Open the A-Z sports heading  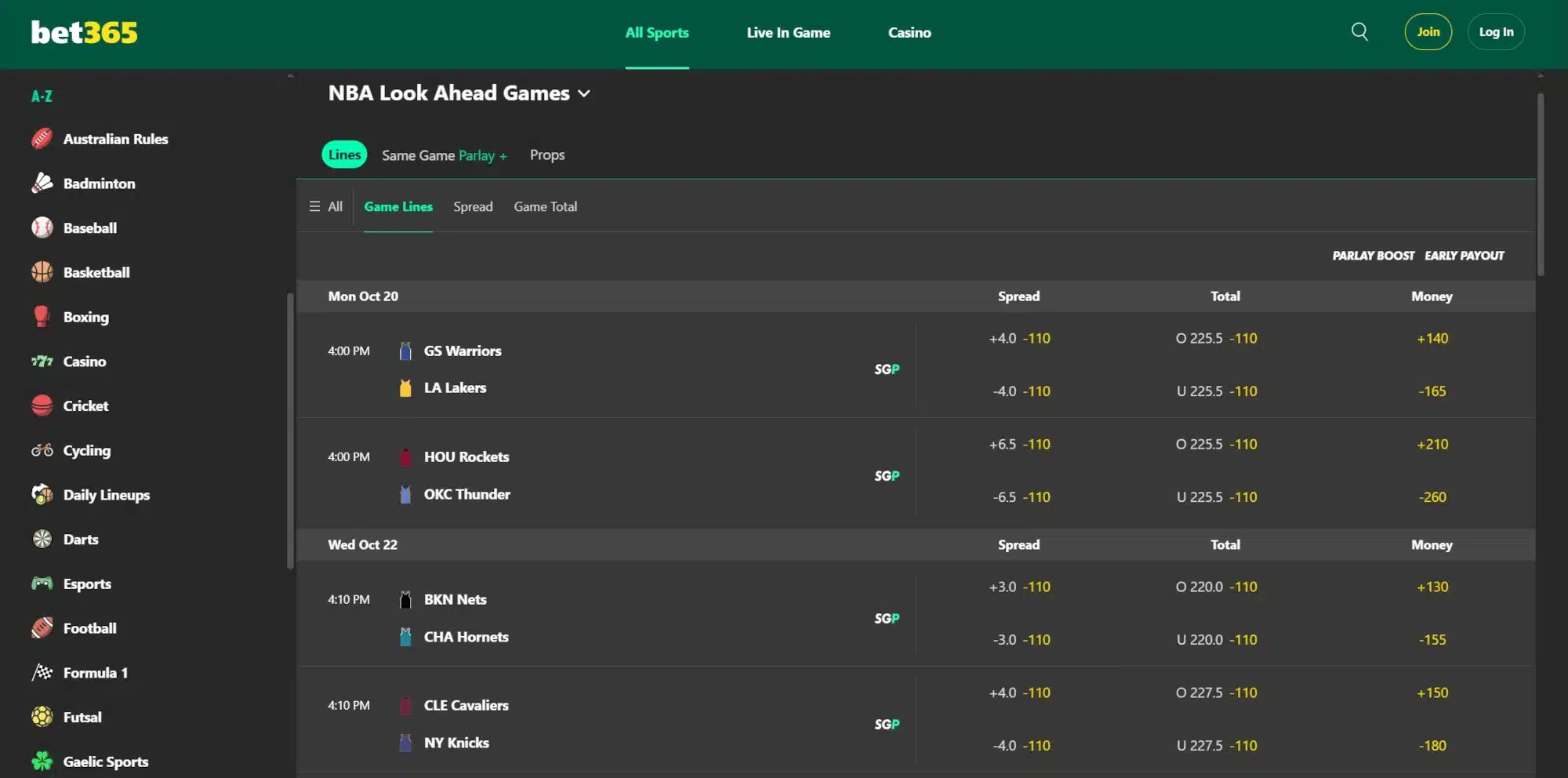coord(42,96)
